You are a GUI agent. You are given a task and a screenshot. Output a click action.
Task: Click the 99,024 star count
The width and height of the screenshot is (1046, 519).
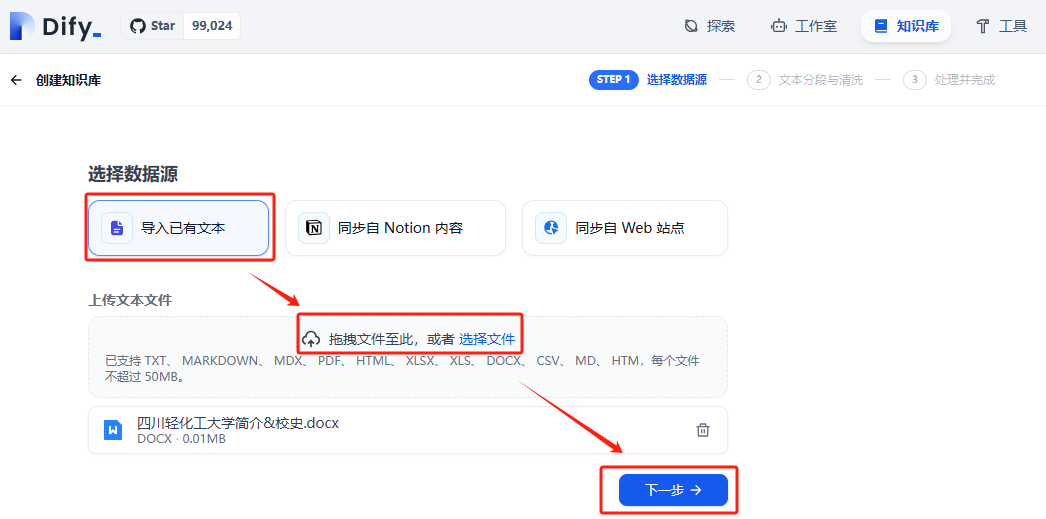coord(212,26)
